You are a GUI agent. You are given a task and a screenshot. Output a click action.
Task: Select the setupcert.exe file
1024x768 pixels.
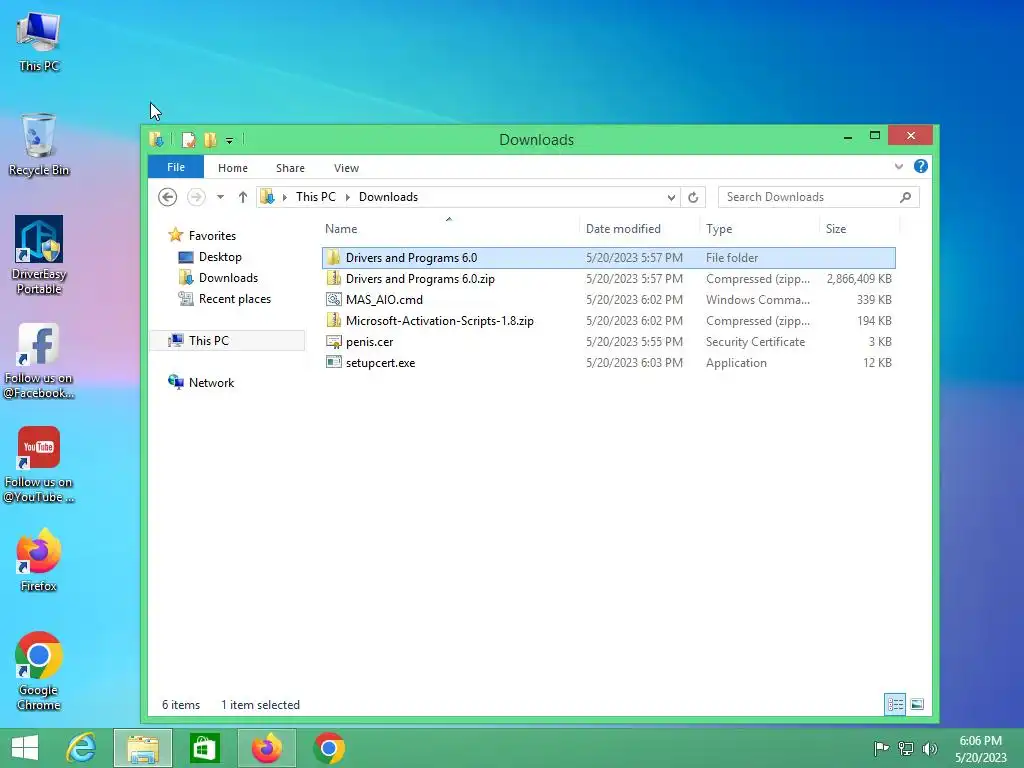point(608,362)
